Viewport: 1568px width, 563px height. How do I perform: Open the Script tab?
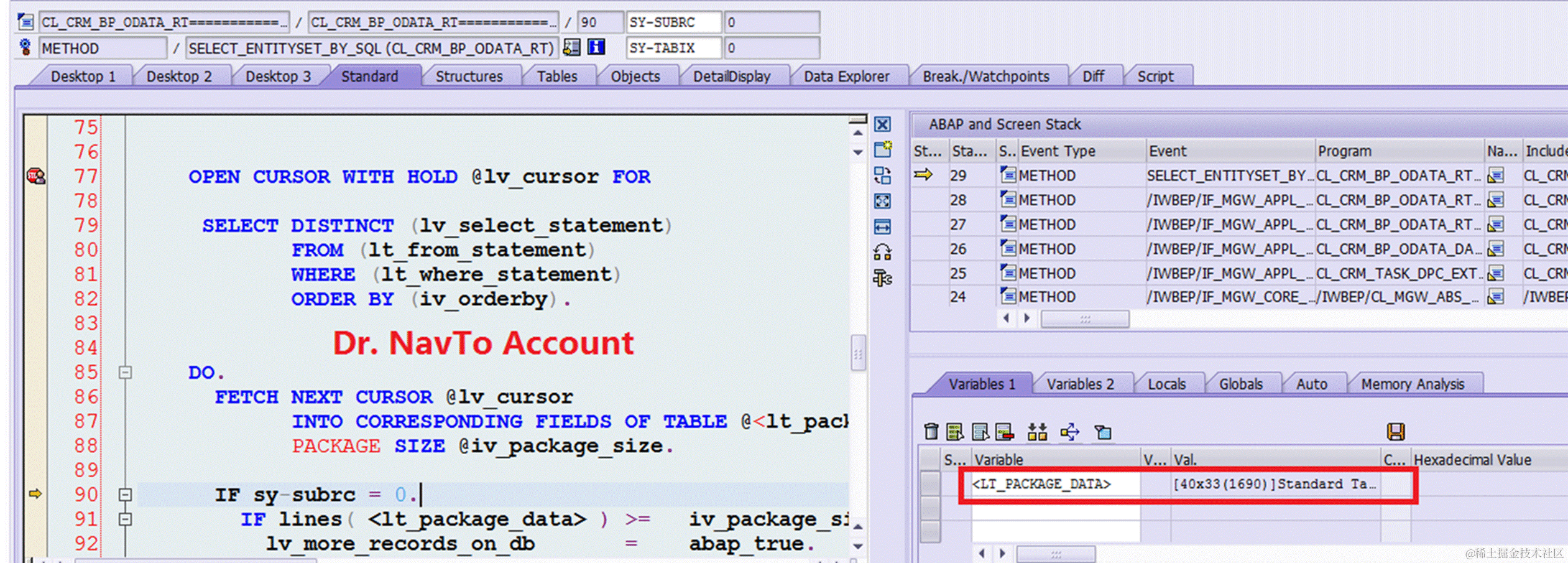[x=1155, y=77]
